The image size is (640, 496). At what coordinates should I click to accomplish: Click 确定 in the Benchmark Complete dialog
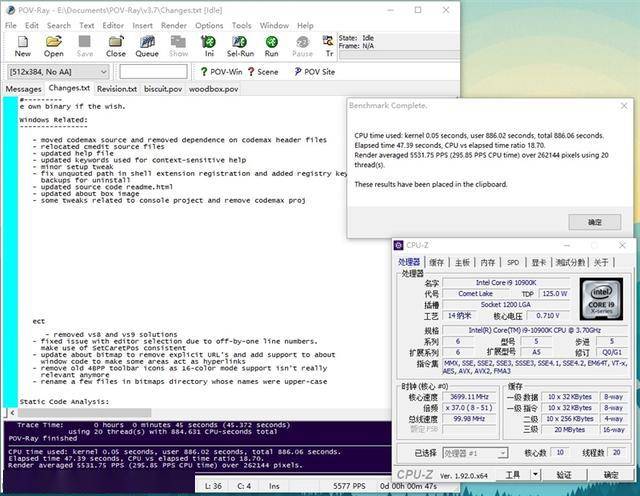click(x=594, y=222)
